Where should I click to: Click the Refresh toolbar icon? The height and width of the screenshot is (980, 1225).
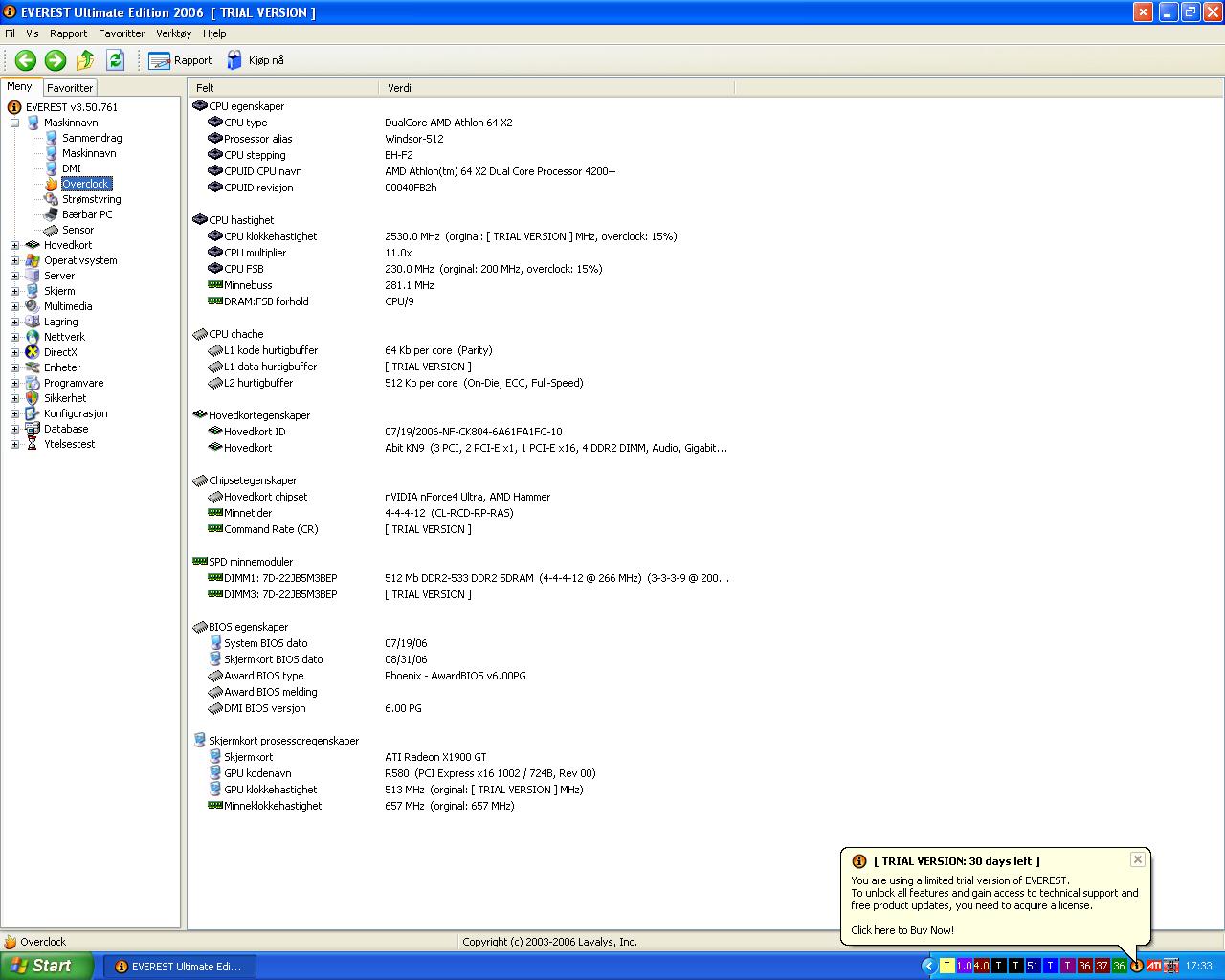[116, 60]
